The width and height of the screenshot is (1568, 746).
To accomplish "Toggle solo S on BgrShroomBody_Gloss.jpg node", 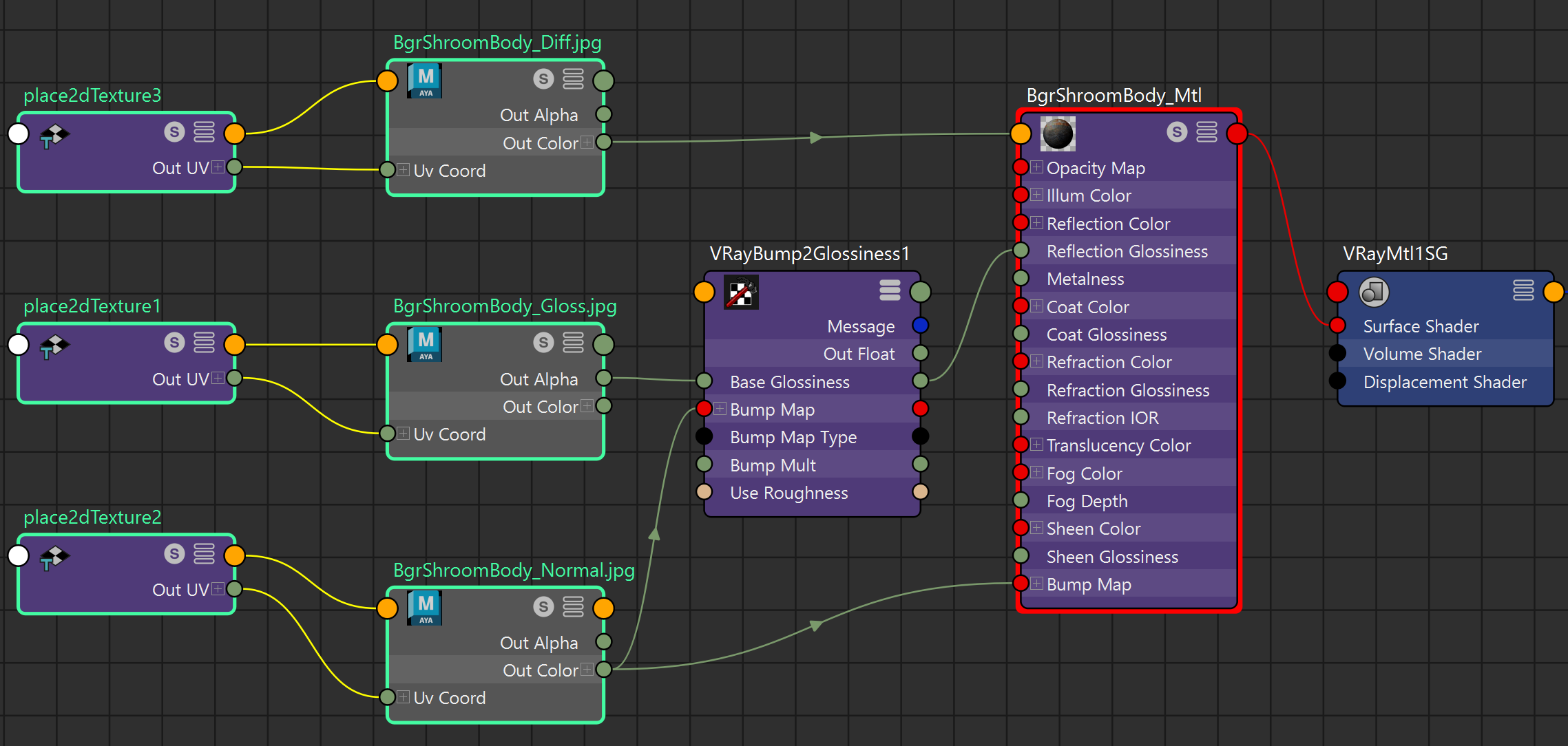I will [543, 343].
